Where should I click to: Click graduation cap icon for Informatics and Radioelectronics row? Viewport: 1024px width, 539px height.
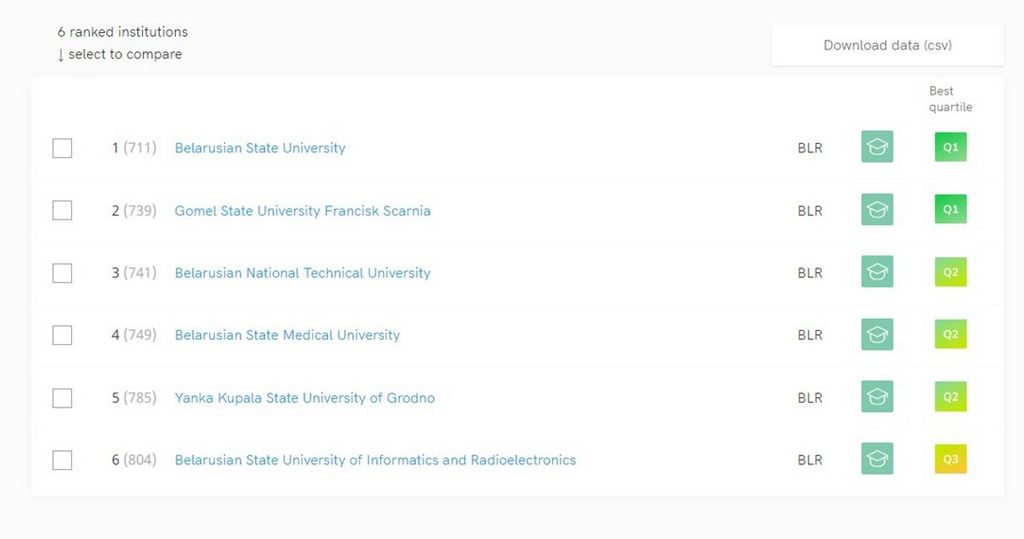pyautogui.click(x=877, y=459)
